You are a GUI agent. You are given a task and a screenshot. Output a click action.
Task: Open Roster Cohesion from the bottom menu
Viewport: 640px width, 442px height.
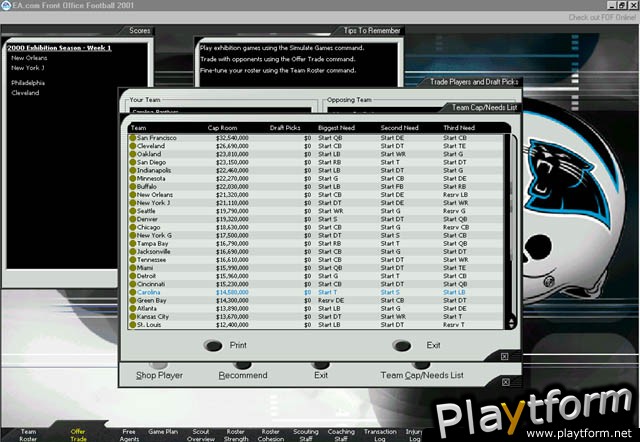coord(271,435)
